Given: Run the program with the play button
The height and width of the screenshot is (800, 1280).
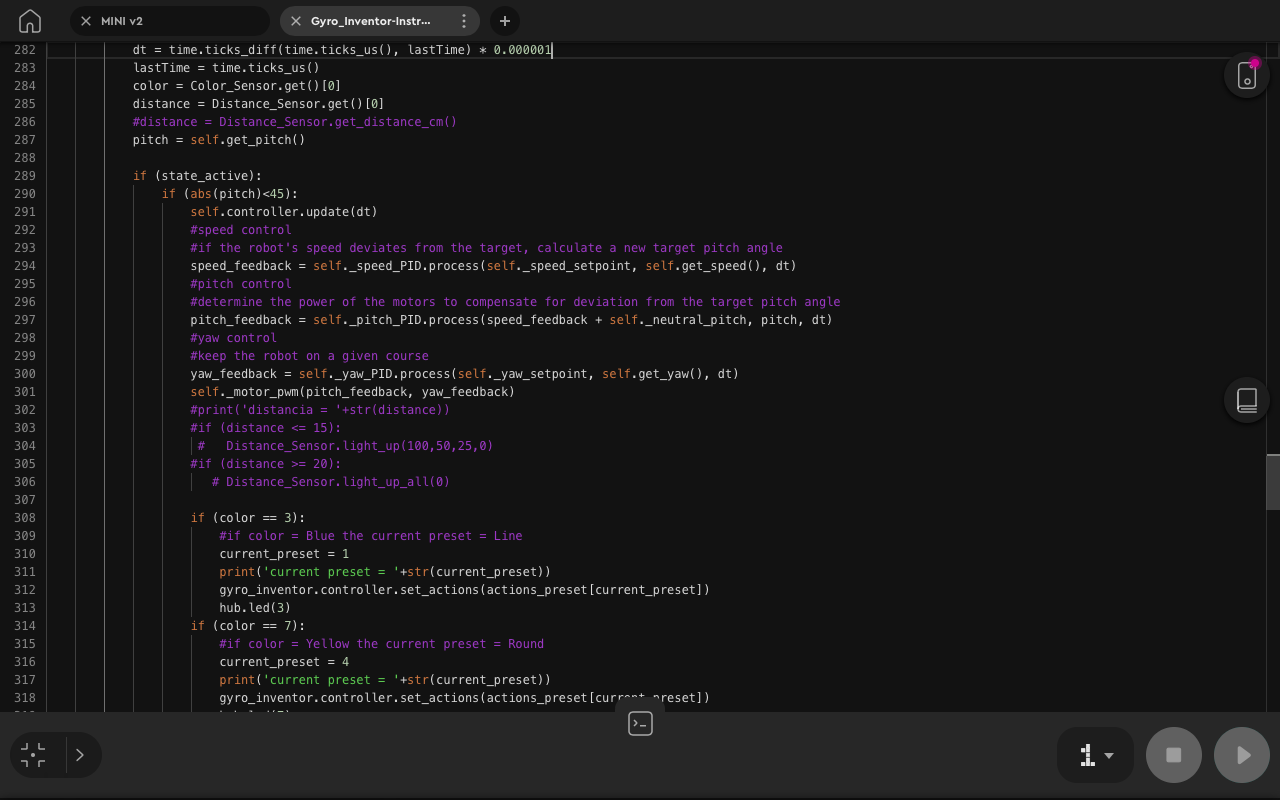Looking at the screenshot, I should 1241,755.
